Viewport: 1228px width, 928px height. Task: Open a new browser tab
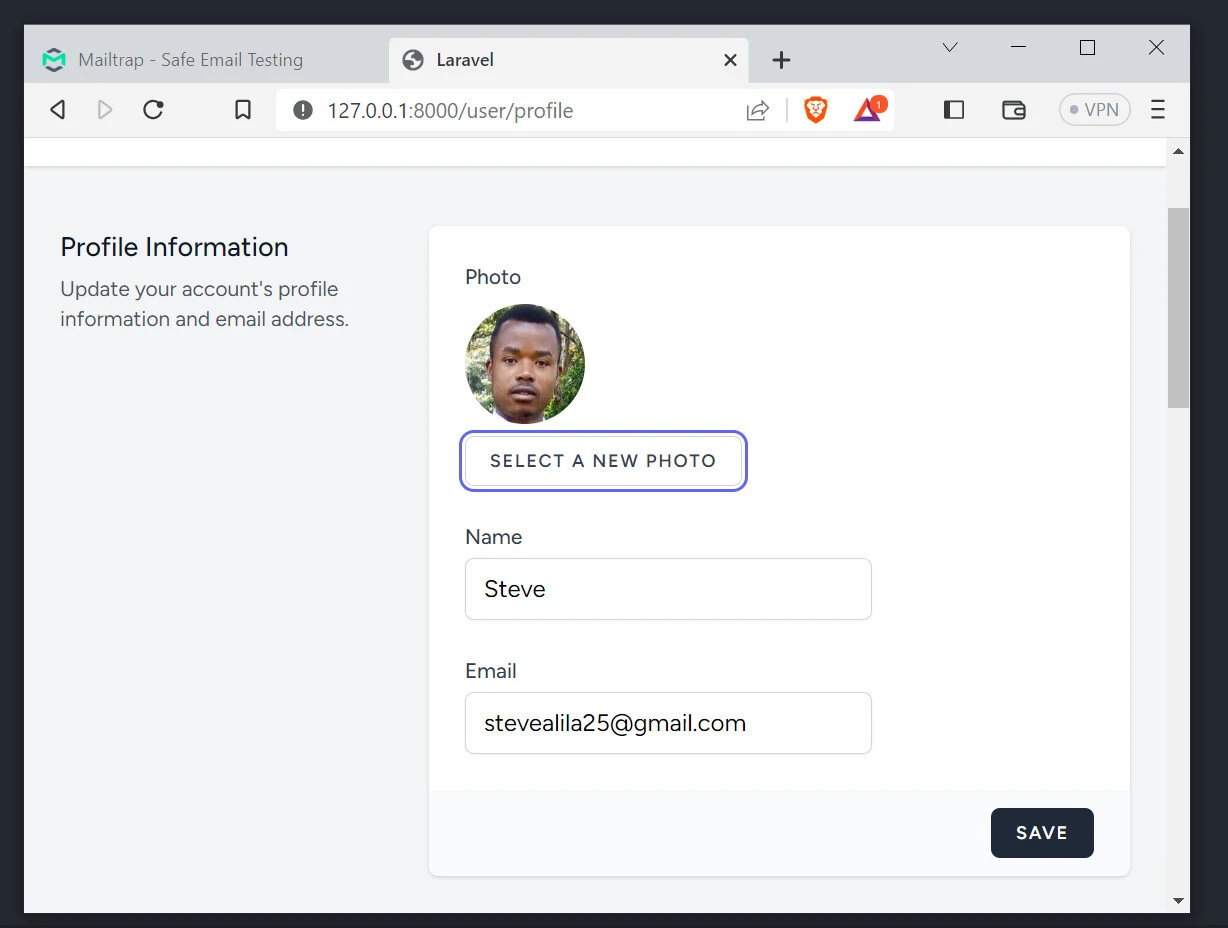pyautogui.click(x=781, y=60)
